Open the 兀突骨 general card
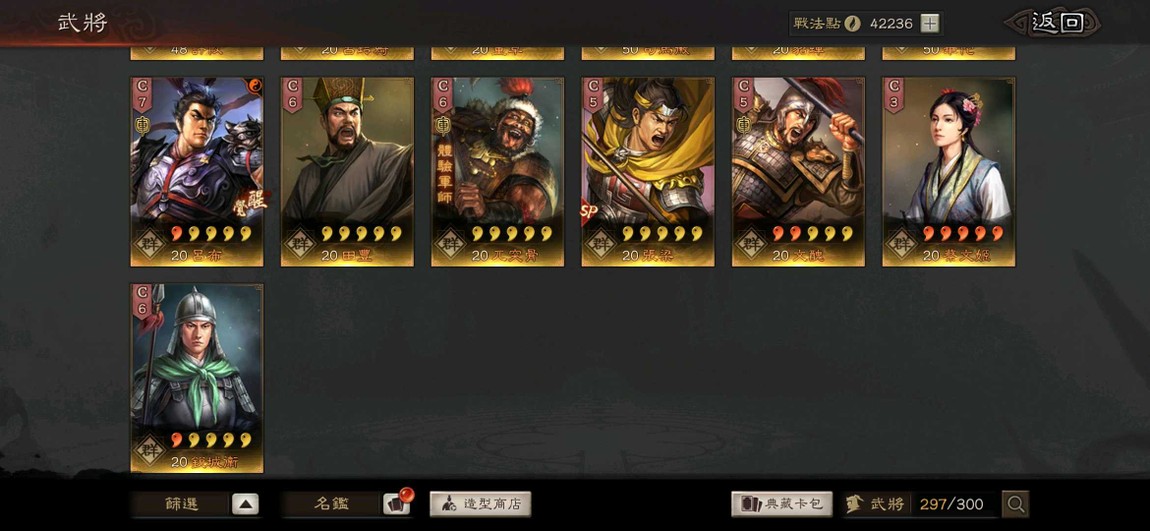1150x531 pixels. click(497, 172)
